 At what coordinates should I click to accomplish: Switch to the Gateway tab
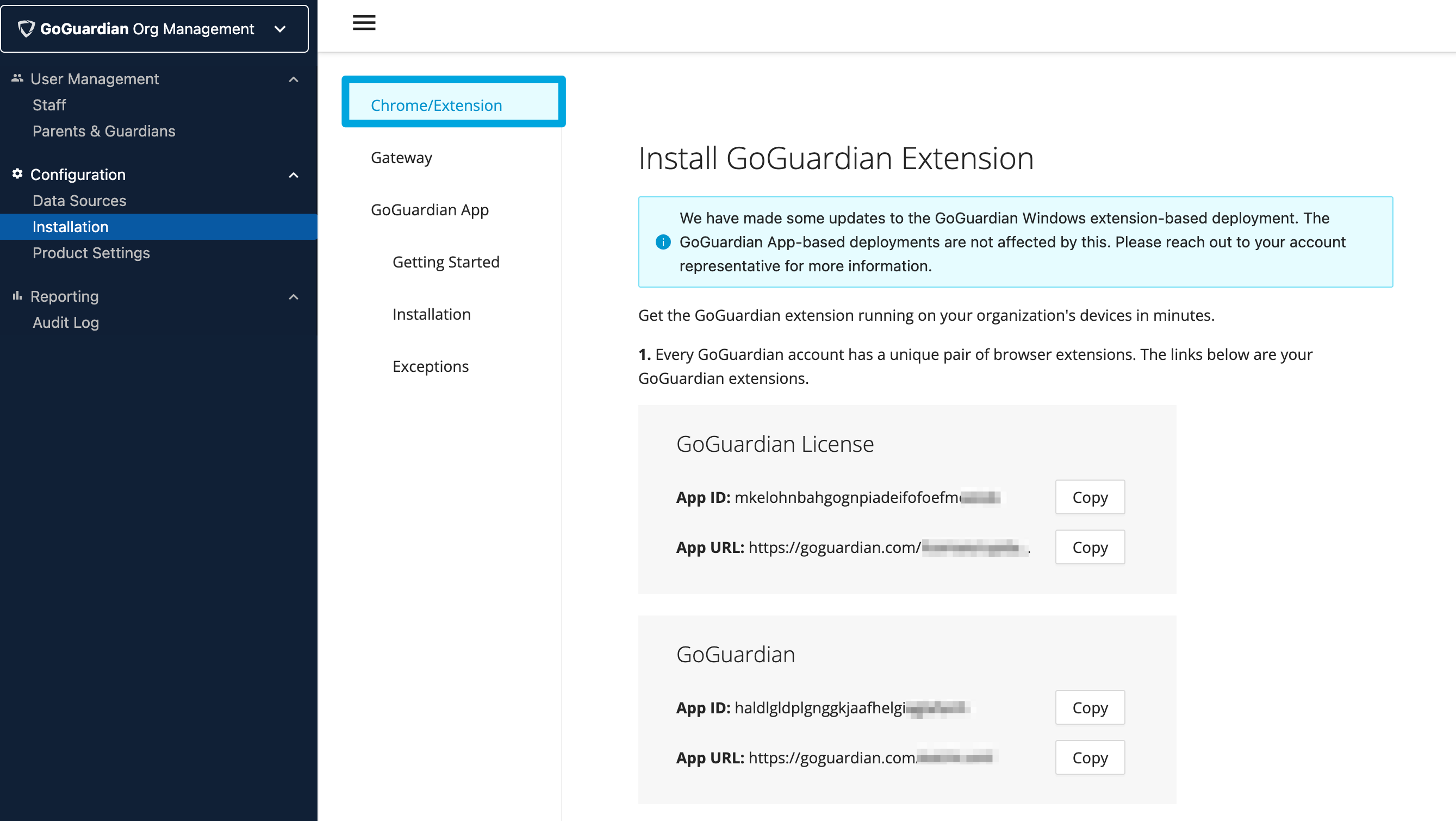pyautogui.click(x=401, y=157)
